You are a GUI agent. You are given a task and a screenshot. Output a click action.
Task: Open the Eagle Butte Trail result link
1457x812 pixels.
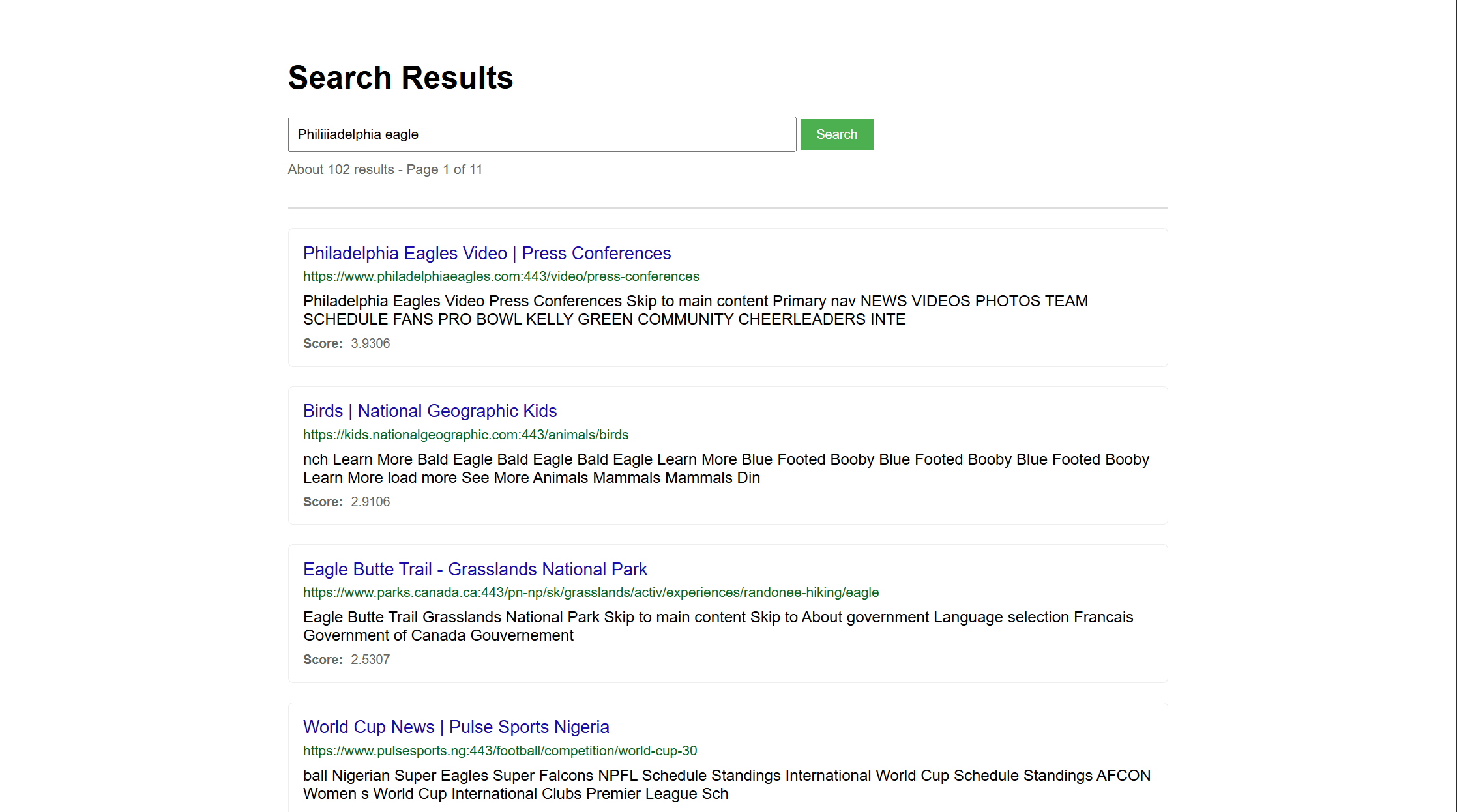pyautogui.click(x=475, y=569)
